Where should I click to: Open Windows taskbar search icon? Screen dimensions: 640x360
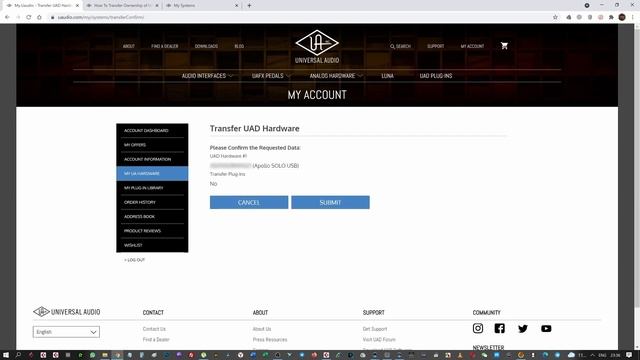pyautogui.click(x=18, y=355)
